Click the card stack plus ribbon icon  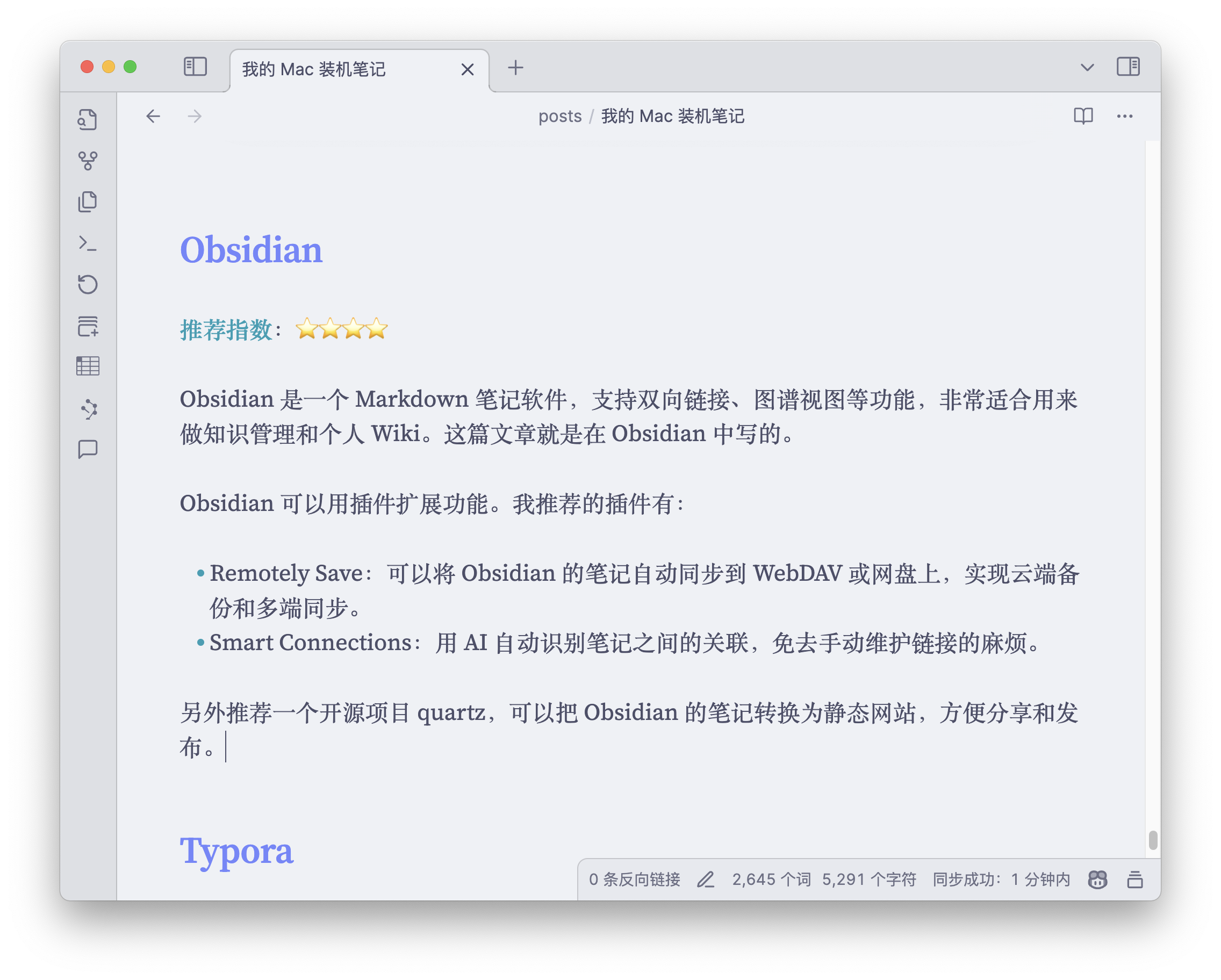(x=88, y=326)
